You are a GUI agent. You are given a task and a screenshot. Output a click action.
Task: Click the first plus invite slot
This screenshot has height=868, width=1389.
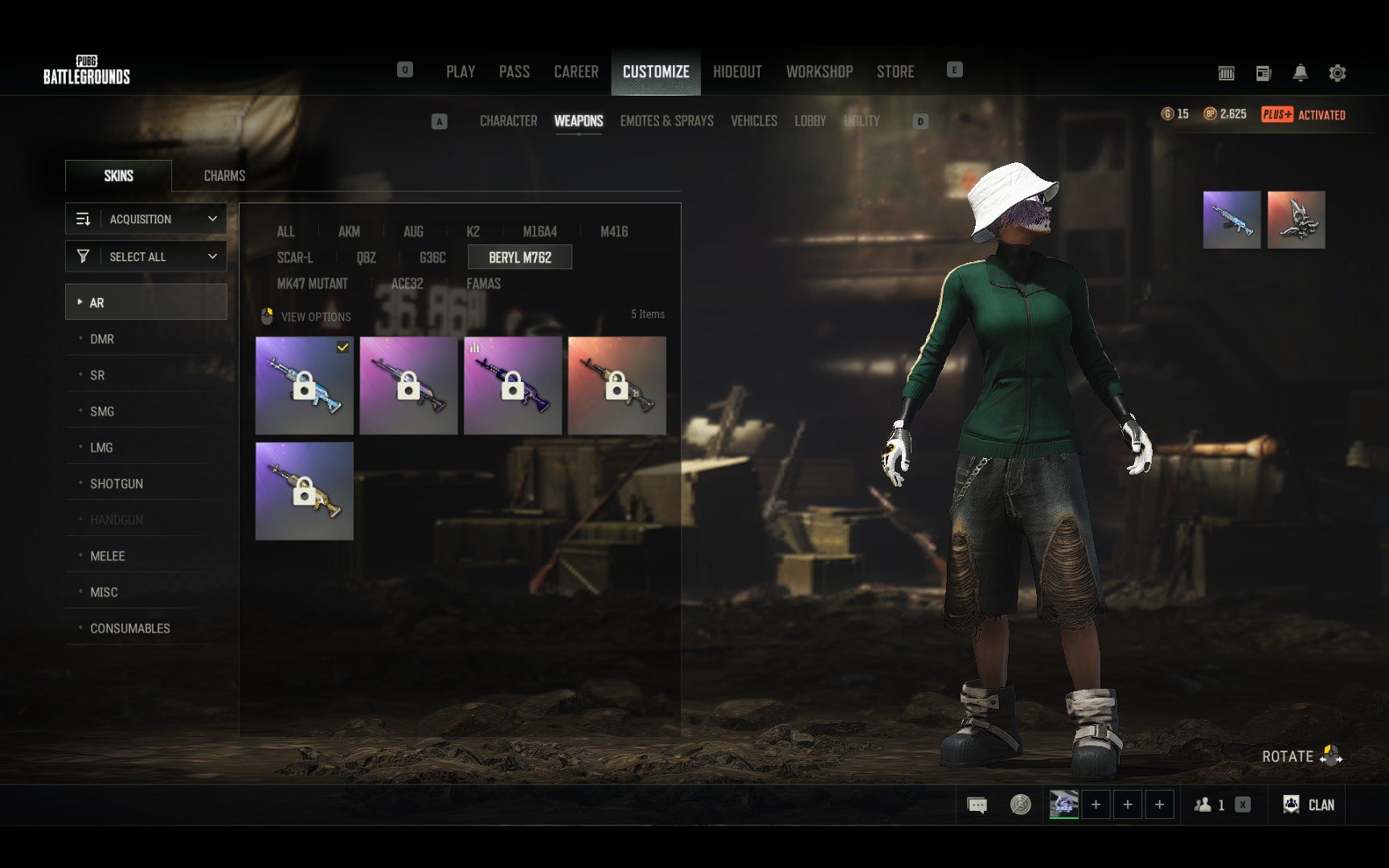click(x=1096, y=805)
